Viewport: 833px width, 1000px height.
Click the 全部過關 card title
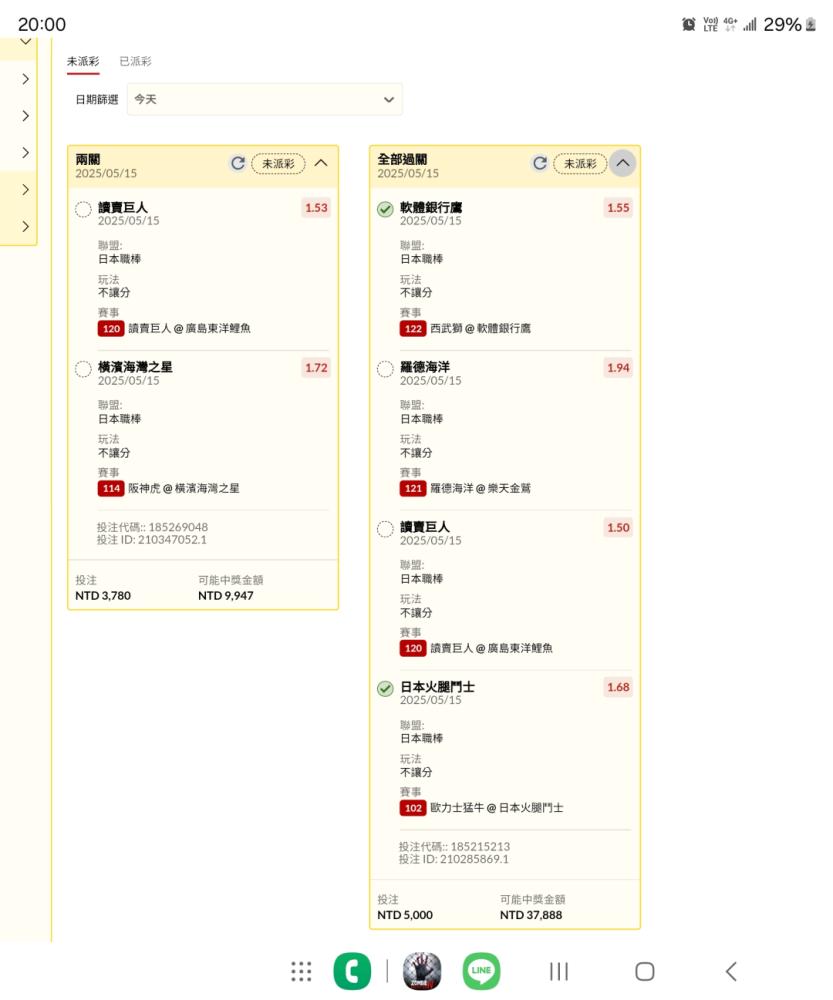pyautogui.click(x=402, y=159)
